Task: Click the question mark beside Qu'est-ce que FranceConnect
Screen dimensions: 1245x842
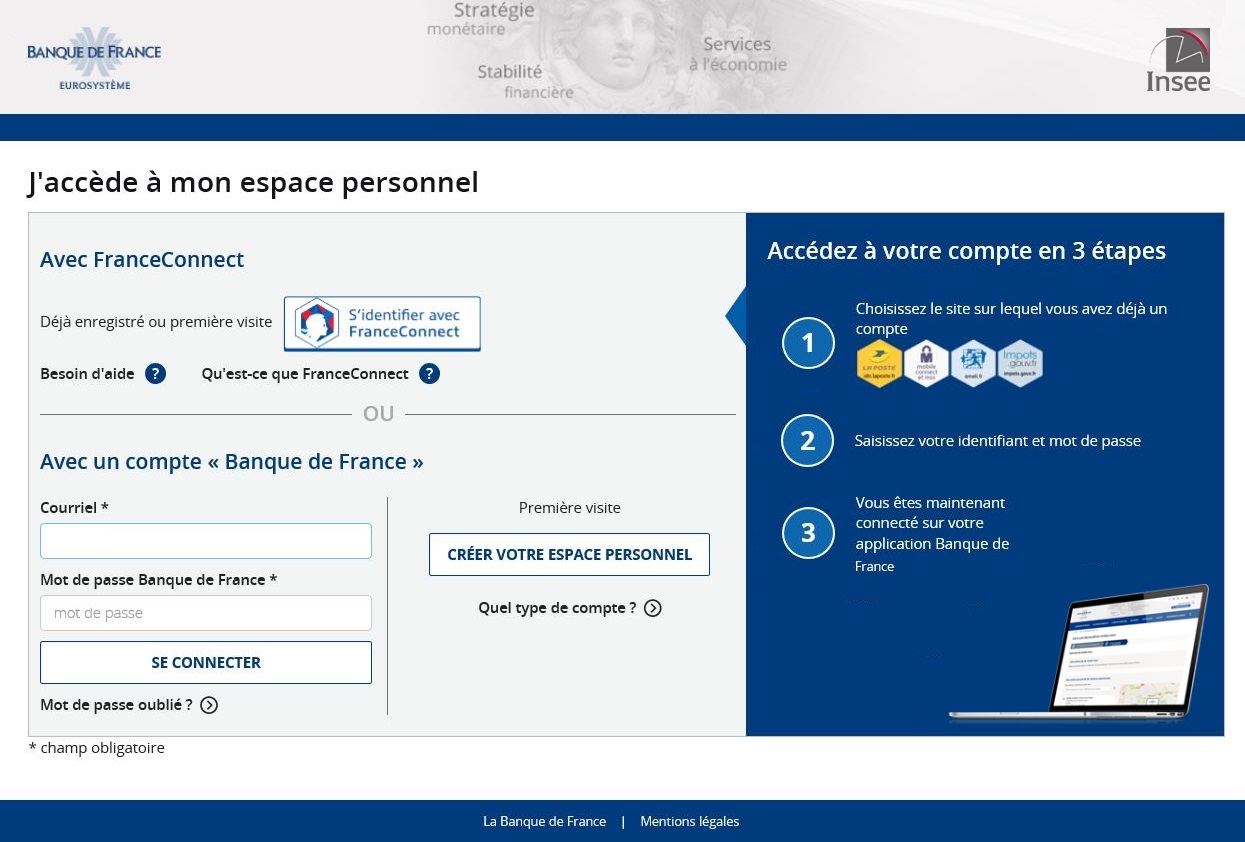Action: [429, 374]
